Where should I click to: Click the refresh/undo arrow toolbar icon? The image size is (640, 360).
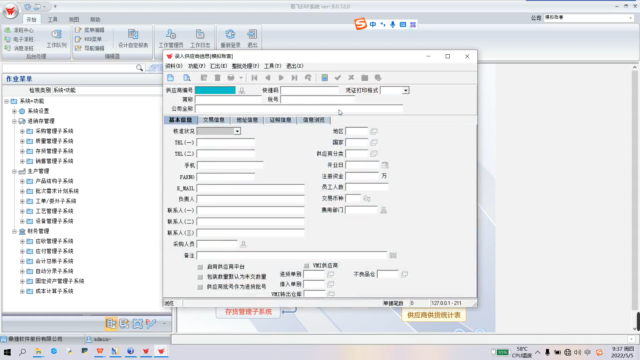click(308, 78)
